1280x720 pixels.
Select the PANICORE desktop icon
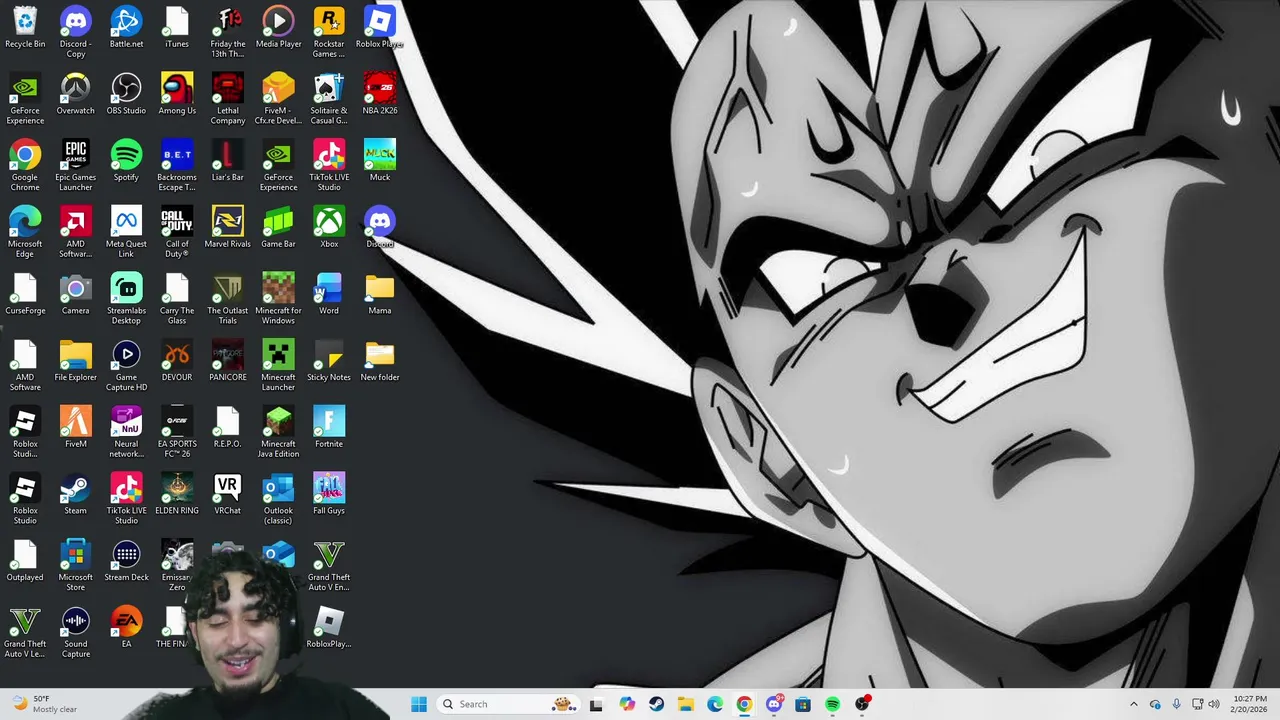pos(228,362)
